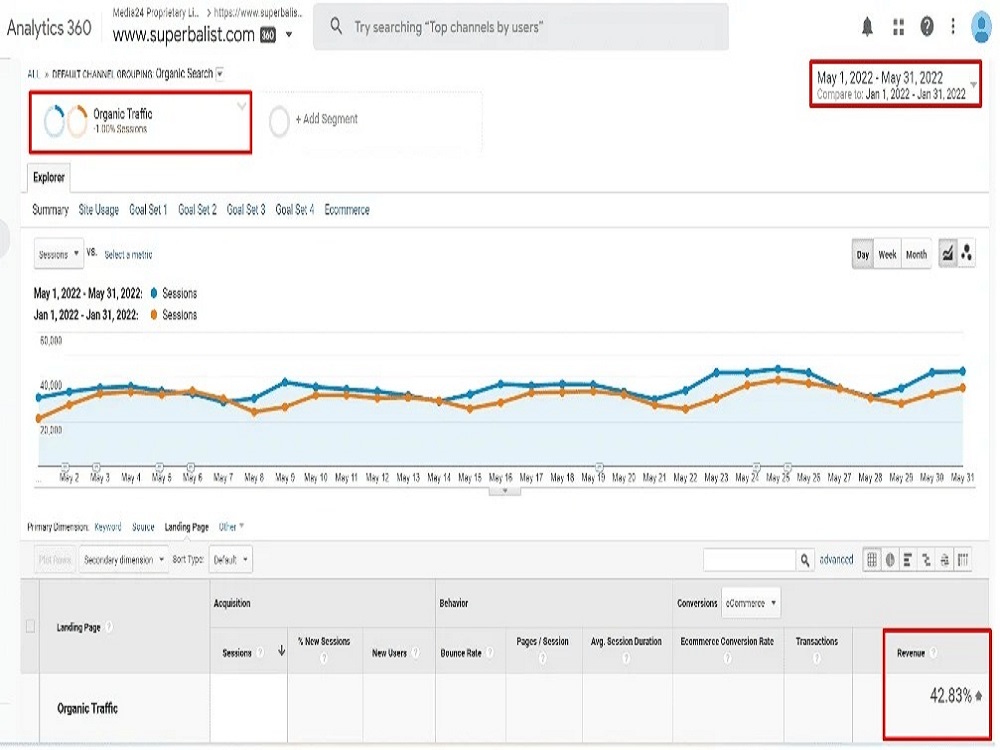Click the Bounce Rate help icon
Viewport: 1000px width, 750px height.
(490, 652)
